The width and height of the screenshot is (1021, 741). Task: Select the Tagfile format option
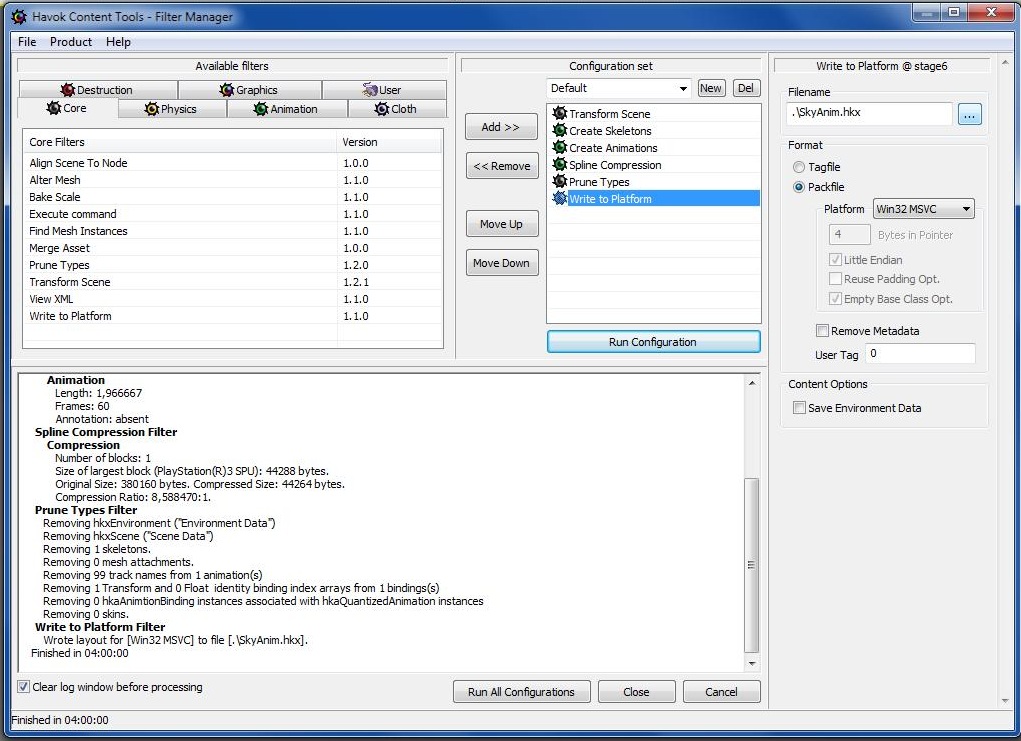799,167
